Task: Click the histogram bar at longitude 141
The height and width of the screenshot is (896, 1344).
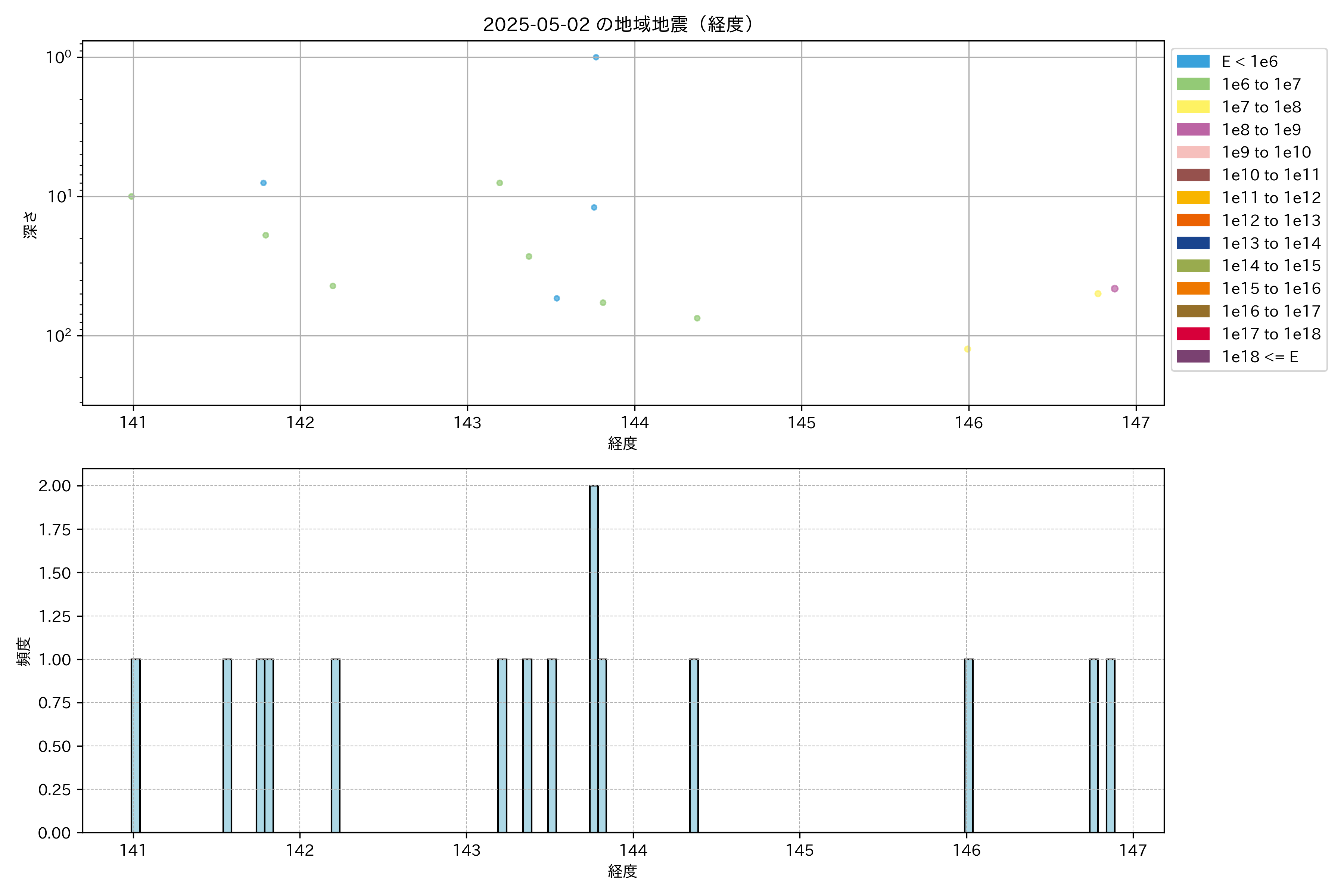Action: click(136, 746)
